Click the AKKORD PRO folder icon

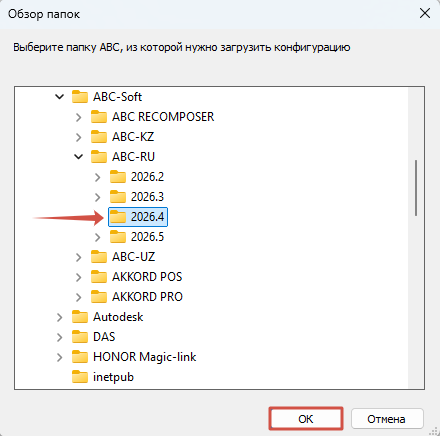point(99,297)
